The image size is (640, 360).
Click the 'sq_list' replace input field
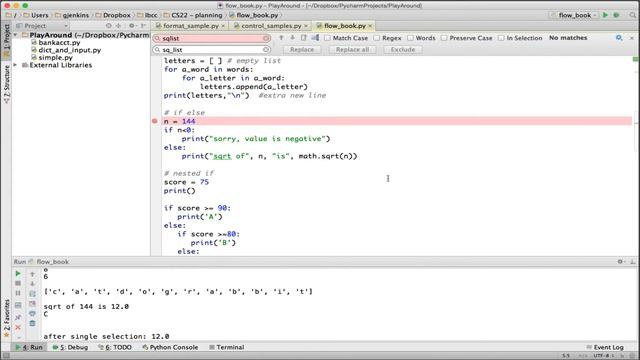pos(211,50)
